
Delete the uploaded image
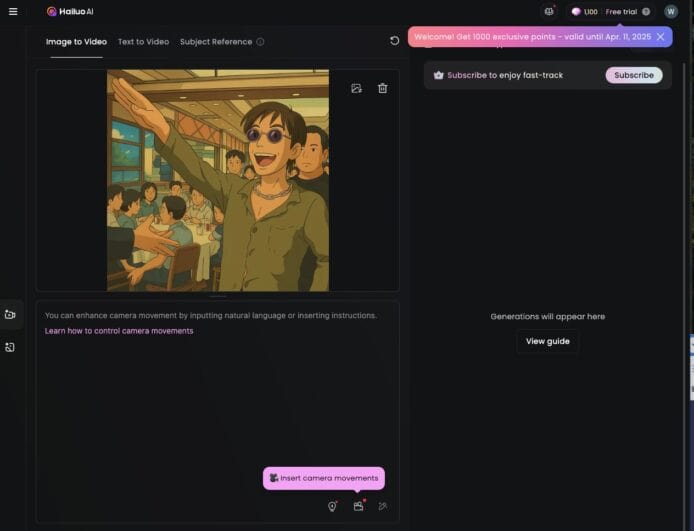[x=382, y=88]
